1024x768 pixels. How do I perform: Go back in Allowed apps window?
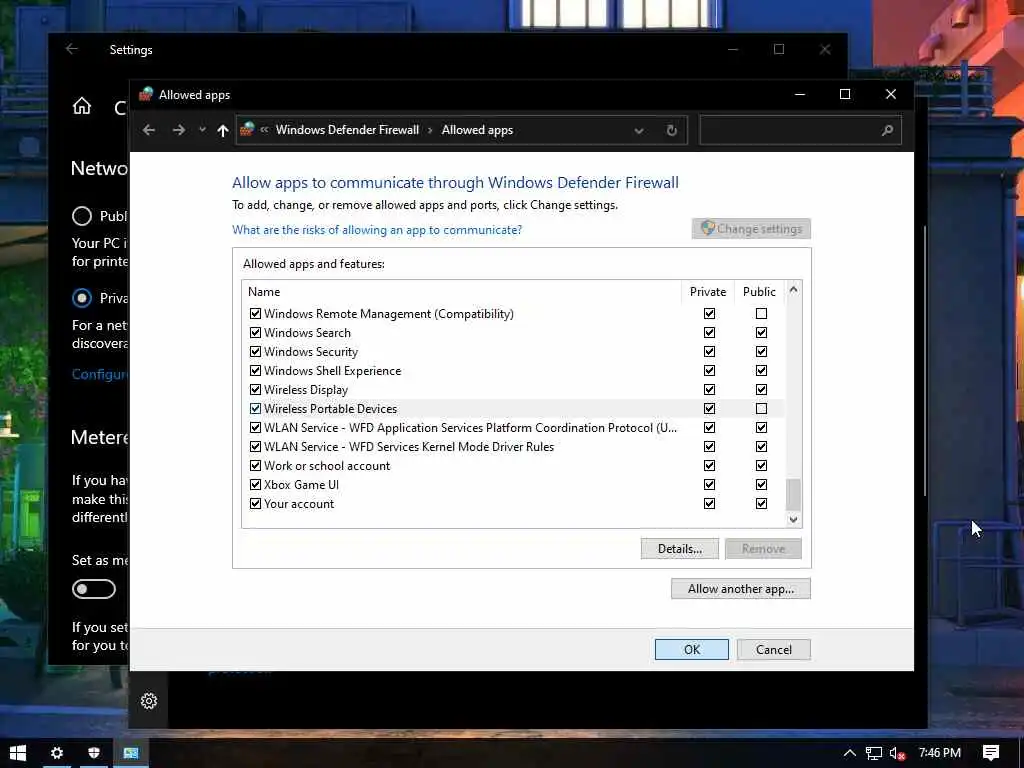click(x=149, y=130)
